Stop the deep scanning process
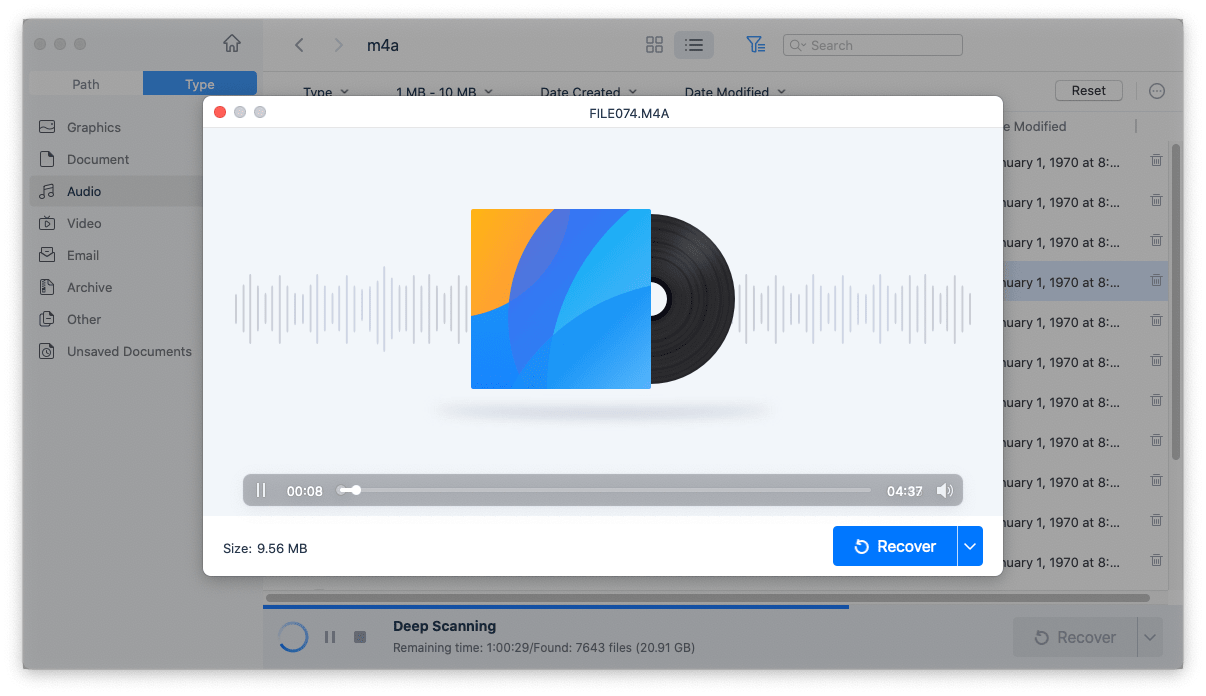The width and height of the screenshot is (1206, 696). coord(360,637)
